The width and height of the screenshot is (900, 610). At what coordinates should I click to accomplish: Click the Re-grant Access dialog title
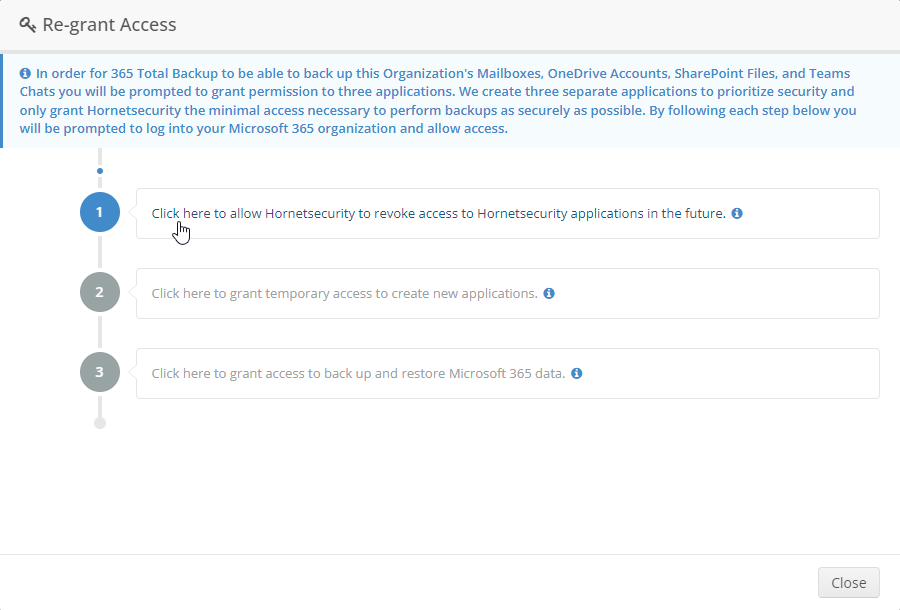coord(110,25)
